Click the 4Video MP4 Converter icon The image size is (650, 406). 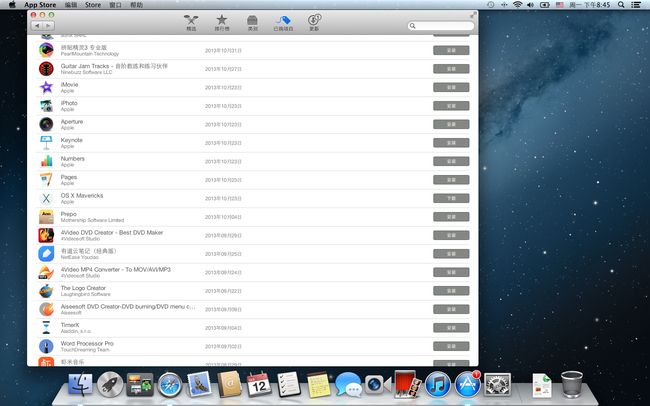(46, 272)
